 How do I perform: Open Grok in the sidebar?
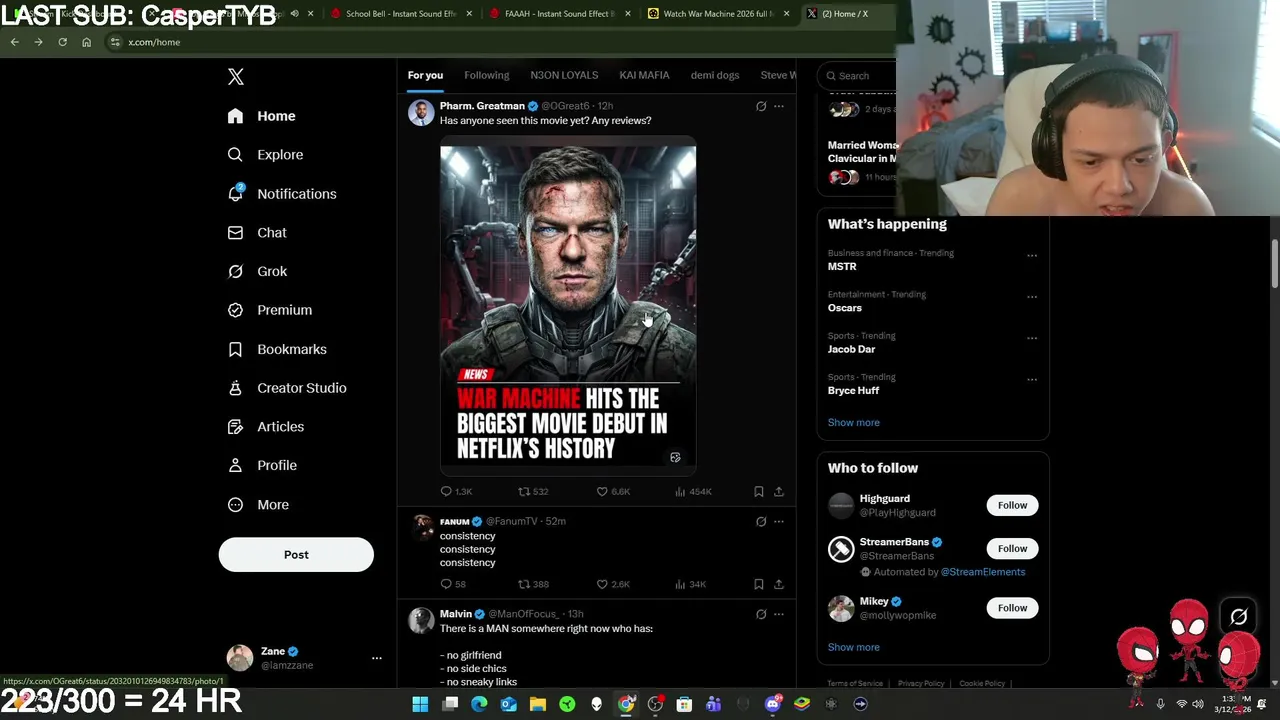(257, 272)
